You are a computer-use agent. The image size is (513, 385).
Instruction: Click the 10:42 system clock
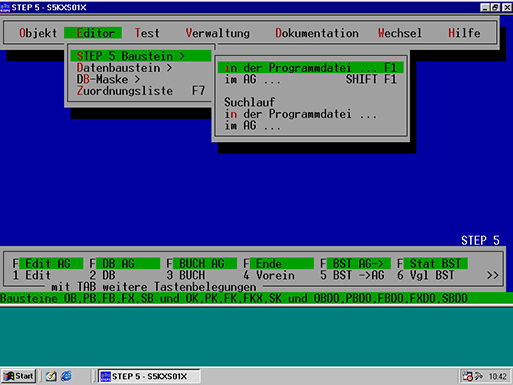coord(497,377)
